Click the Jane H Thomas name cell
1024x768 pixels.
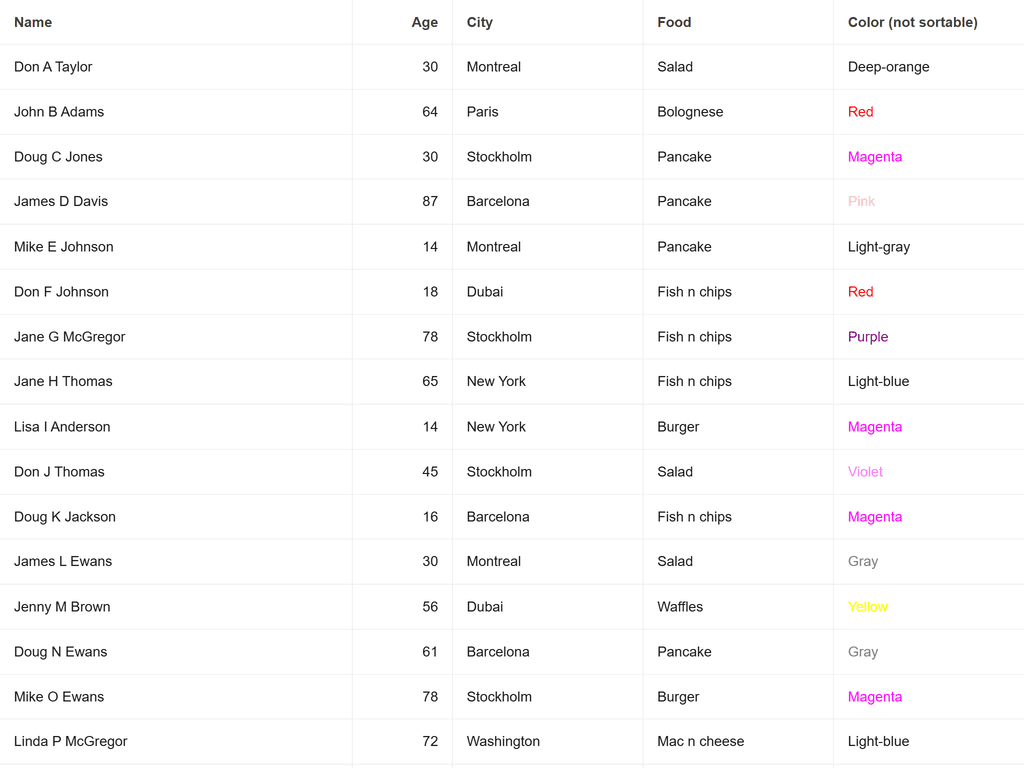tap(63, 382)
